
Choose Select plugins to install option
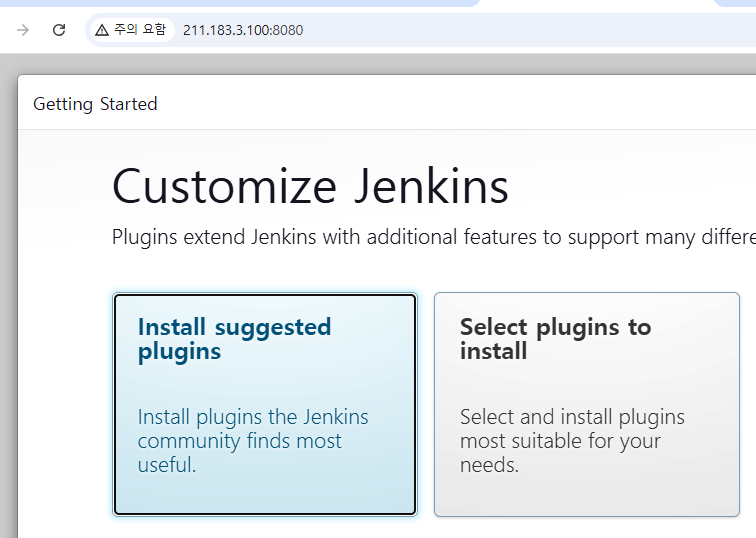click(x=587, y=404)
